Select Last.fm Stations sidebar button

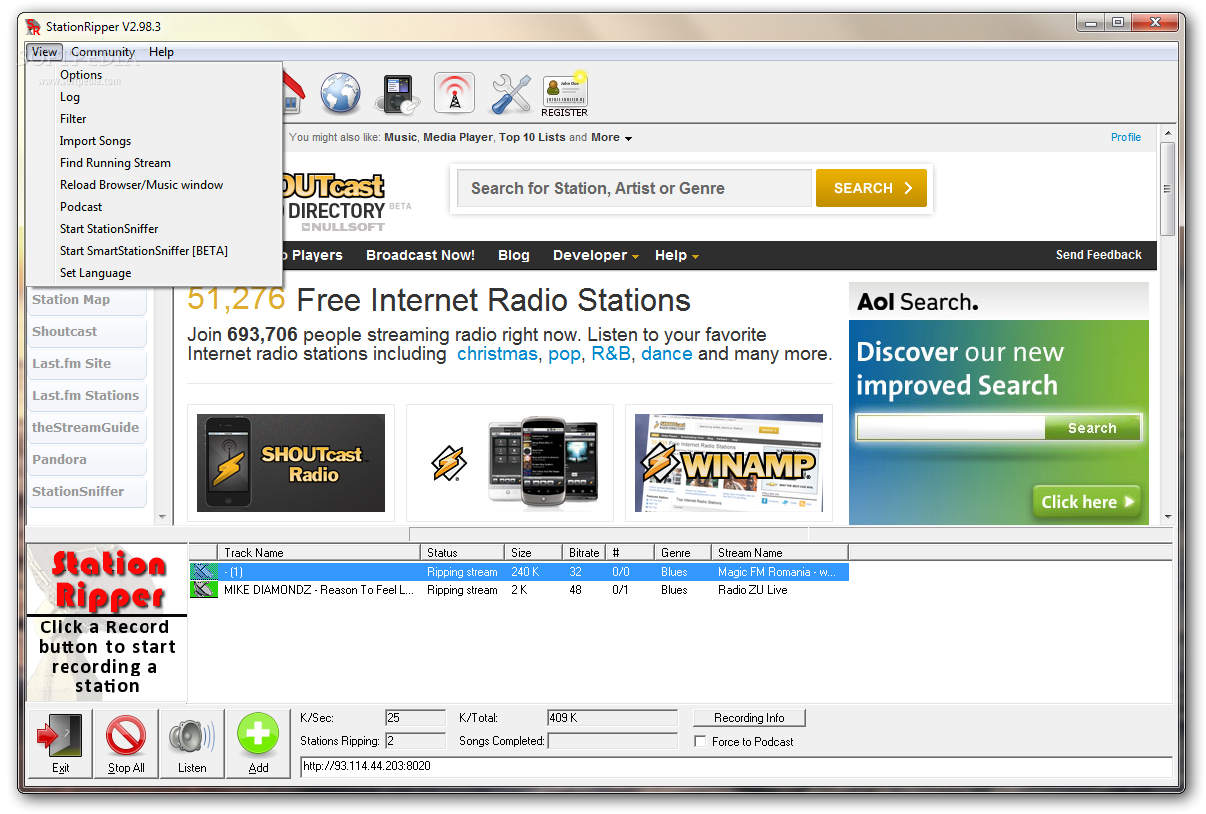(87, 395)
